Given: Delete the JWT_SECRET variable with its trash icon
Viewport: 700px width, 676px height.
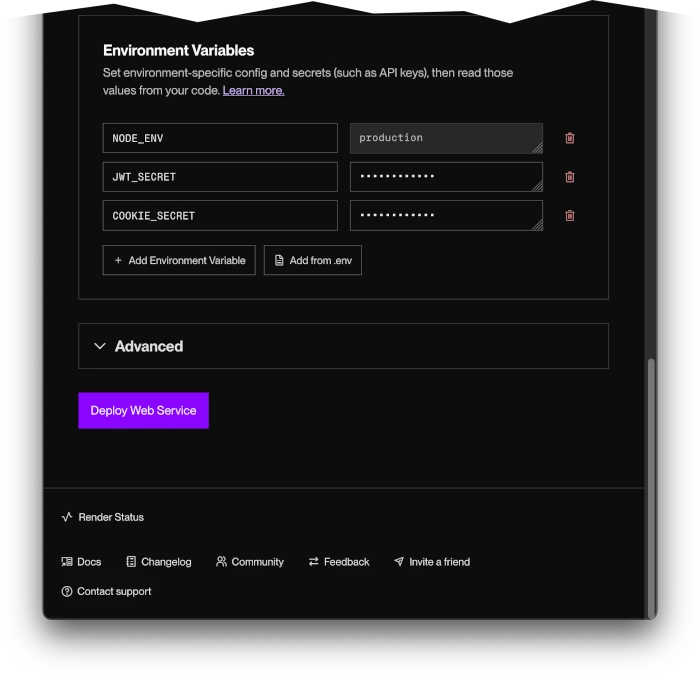Looking at the screenshot, I should pos(570,177).
